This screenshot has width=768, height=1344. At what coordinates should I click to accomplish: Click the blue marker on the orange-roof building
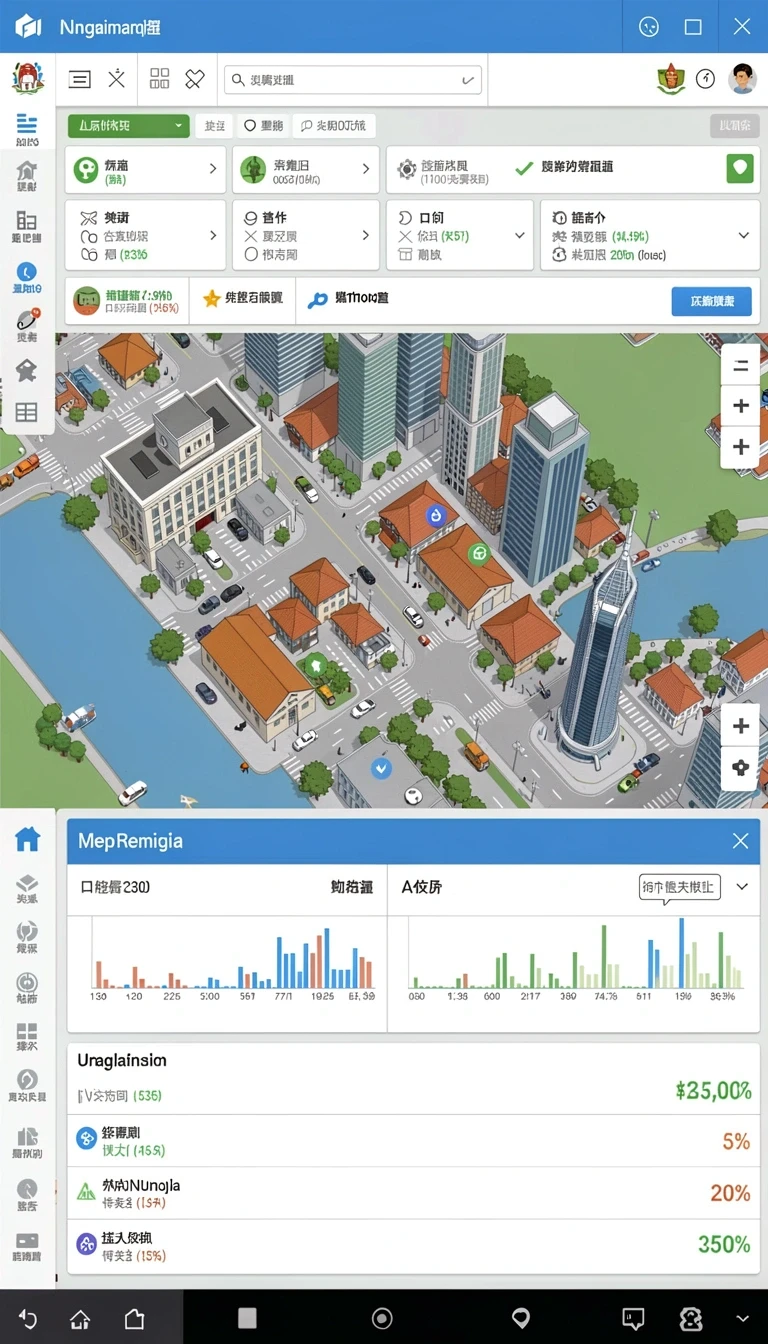435,515
